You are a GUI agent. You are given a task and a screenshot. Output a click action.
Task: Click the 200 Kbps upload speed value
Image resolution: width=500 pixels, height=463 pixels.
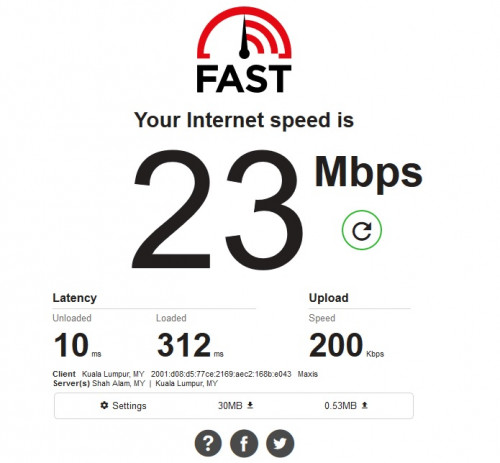click(346, 345)
